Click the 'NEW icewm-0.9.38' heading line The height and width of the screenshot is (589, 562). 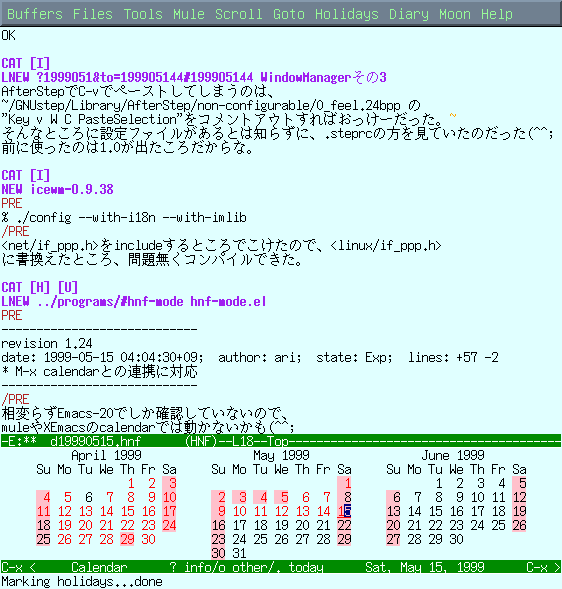[57, 189]
